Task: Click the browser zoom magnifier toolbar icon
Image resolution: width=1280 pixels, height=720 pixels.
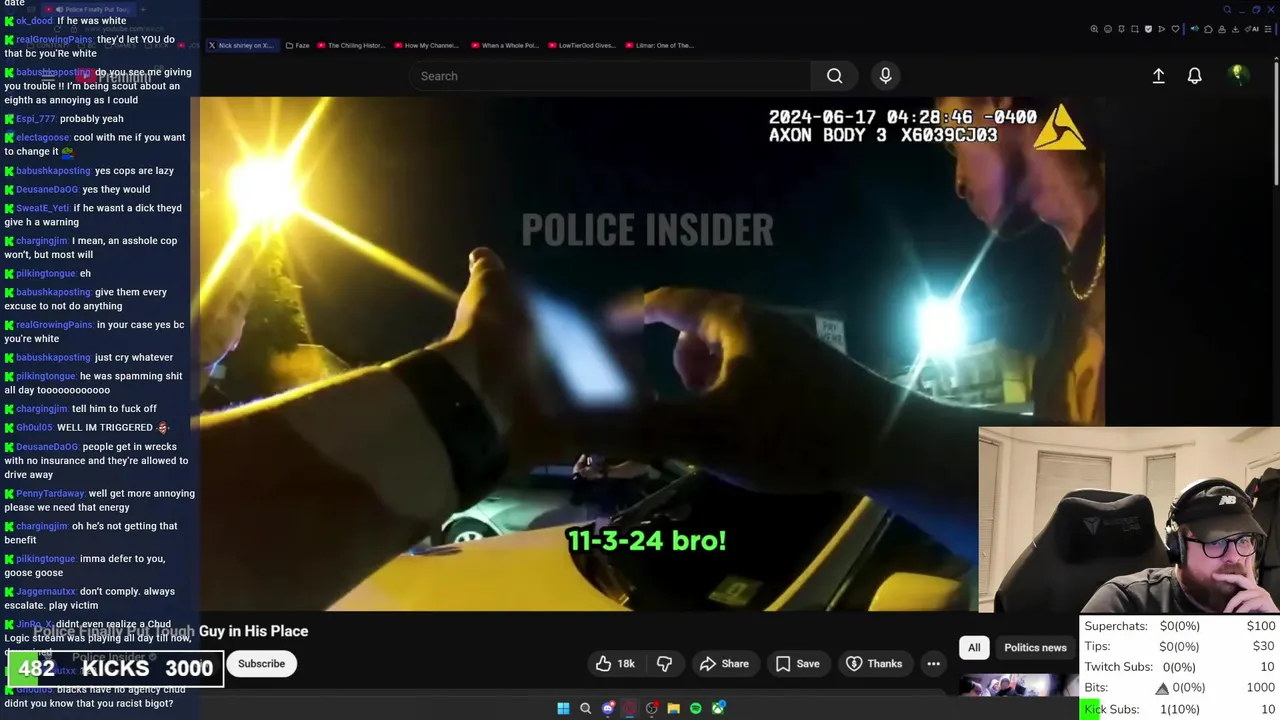Action: click(x=1094, y=29)
